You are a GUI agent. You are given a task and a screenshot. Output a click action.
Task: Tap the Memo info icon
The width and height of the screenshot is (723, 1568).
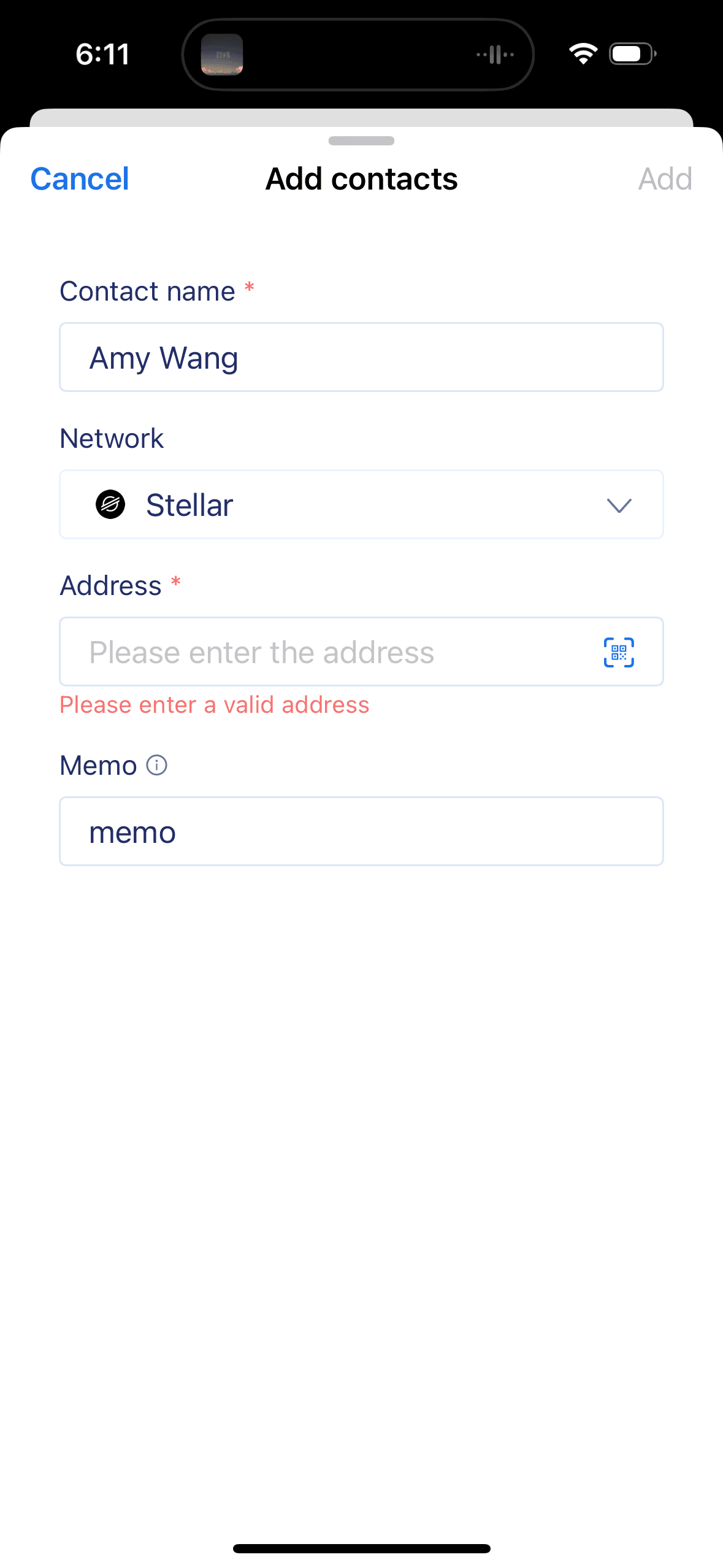tap(156, 765)
